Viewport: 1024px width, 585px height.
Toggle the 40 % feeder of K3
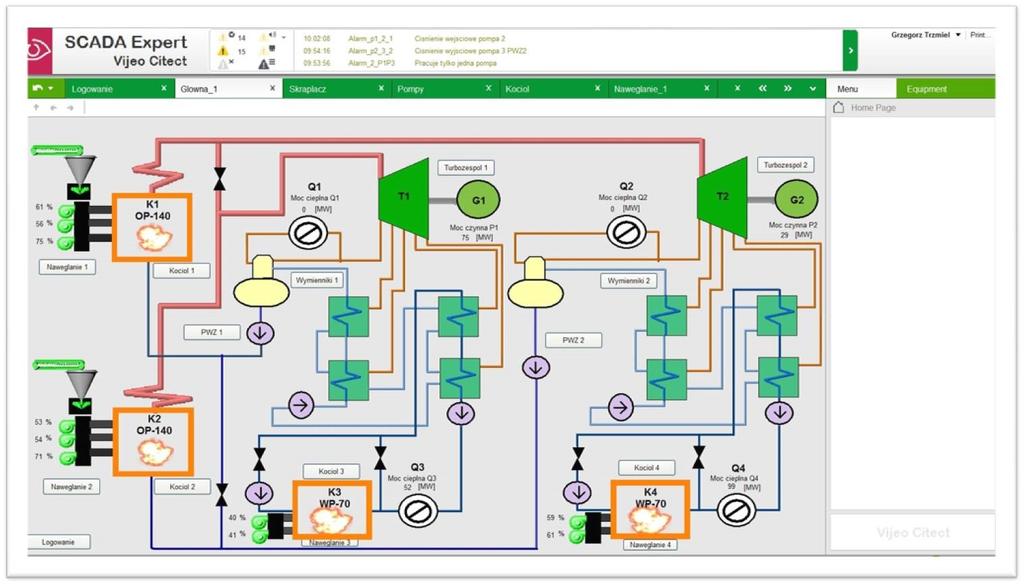point(259,522)
